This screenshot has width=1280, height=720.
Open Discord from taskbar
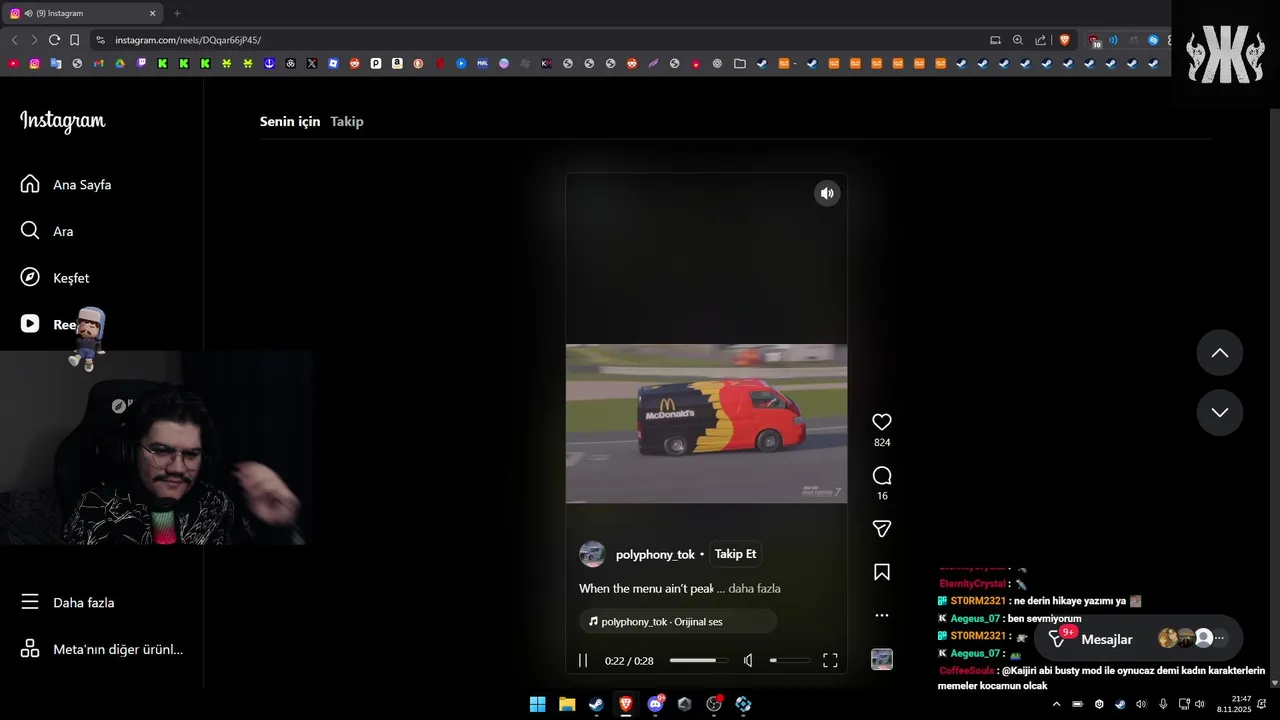[655, 704]
